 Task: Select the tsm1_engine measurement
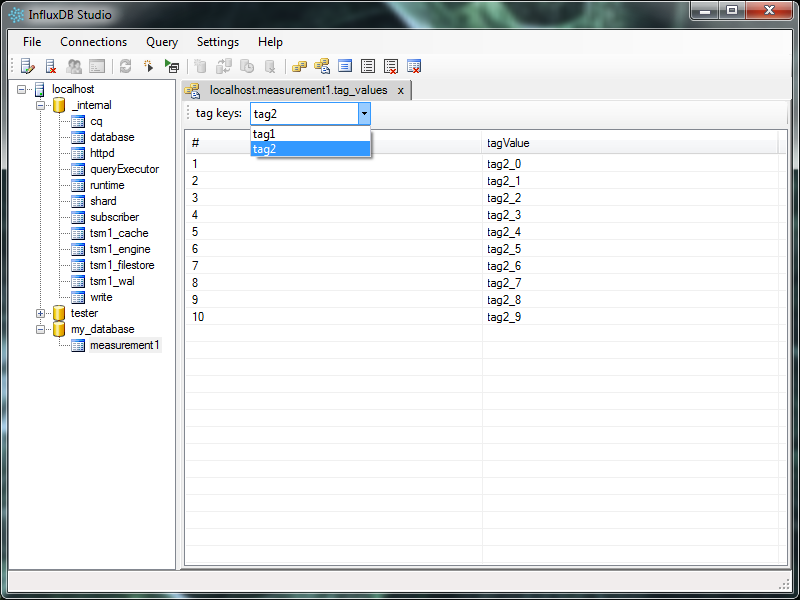tap(120, 249)
